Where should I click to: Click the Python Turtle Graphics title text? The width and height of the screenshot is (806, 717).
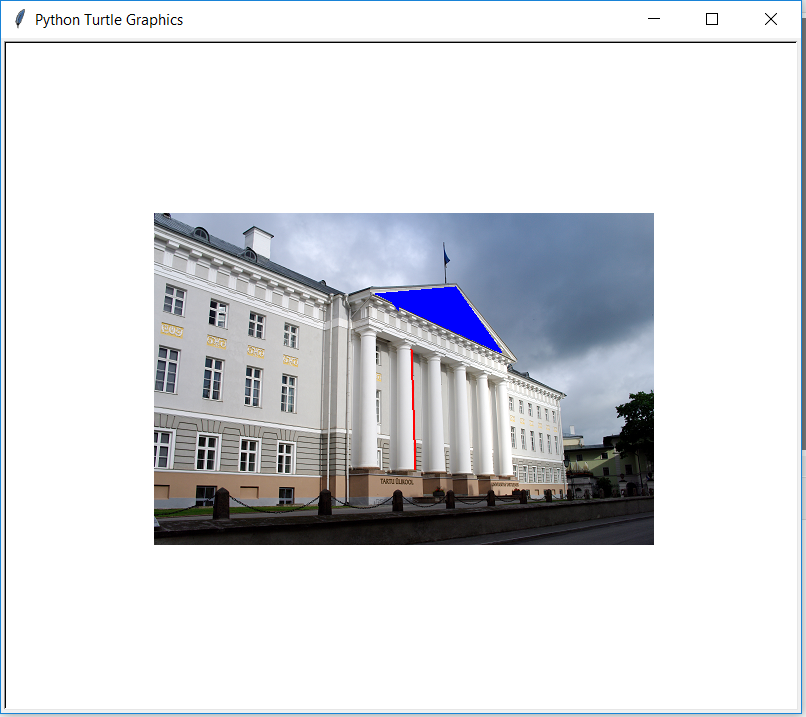click(x=109, y=20)
